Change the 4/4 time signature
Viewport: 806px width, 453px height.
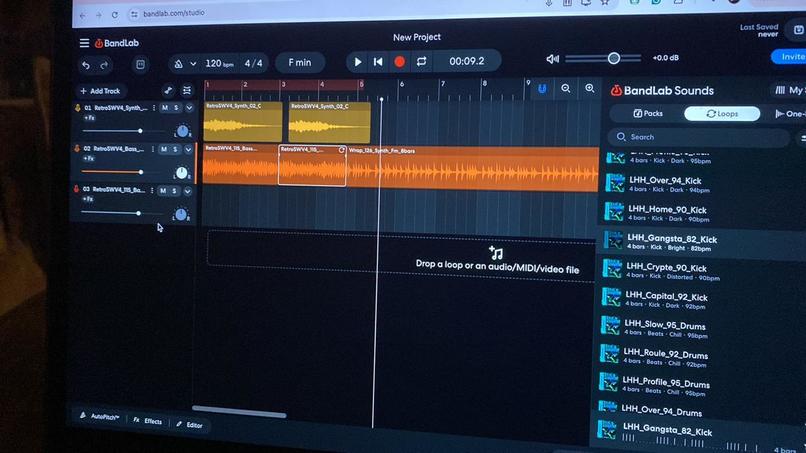coord(253,63)
